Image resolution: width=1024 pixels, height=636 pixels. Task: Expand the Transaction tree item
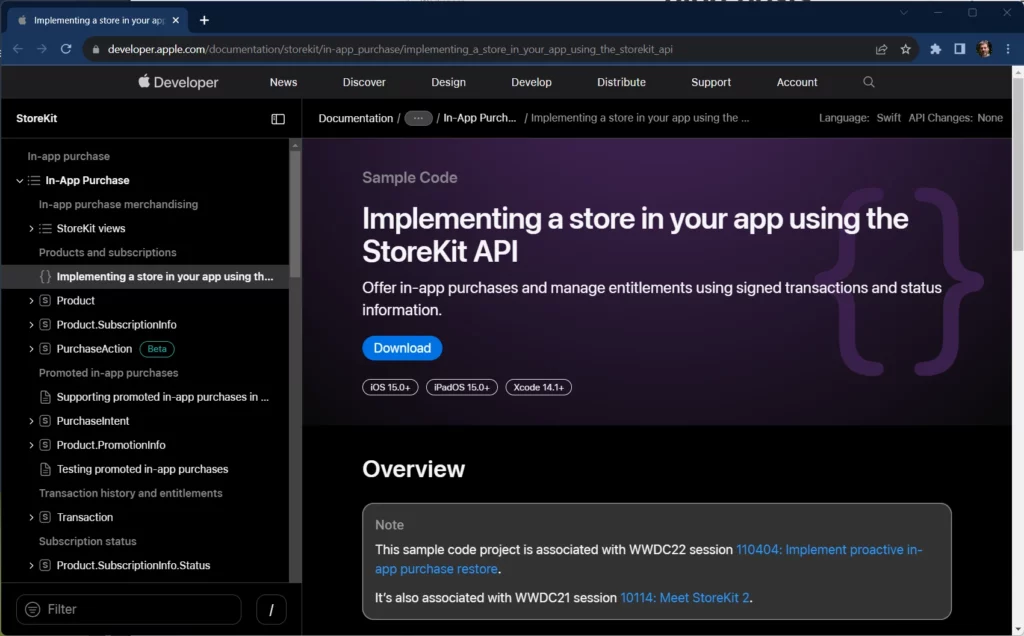point(31,518)
